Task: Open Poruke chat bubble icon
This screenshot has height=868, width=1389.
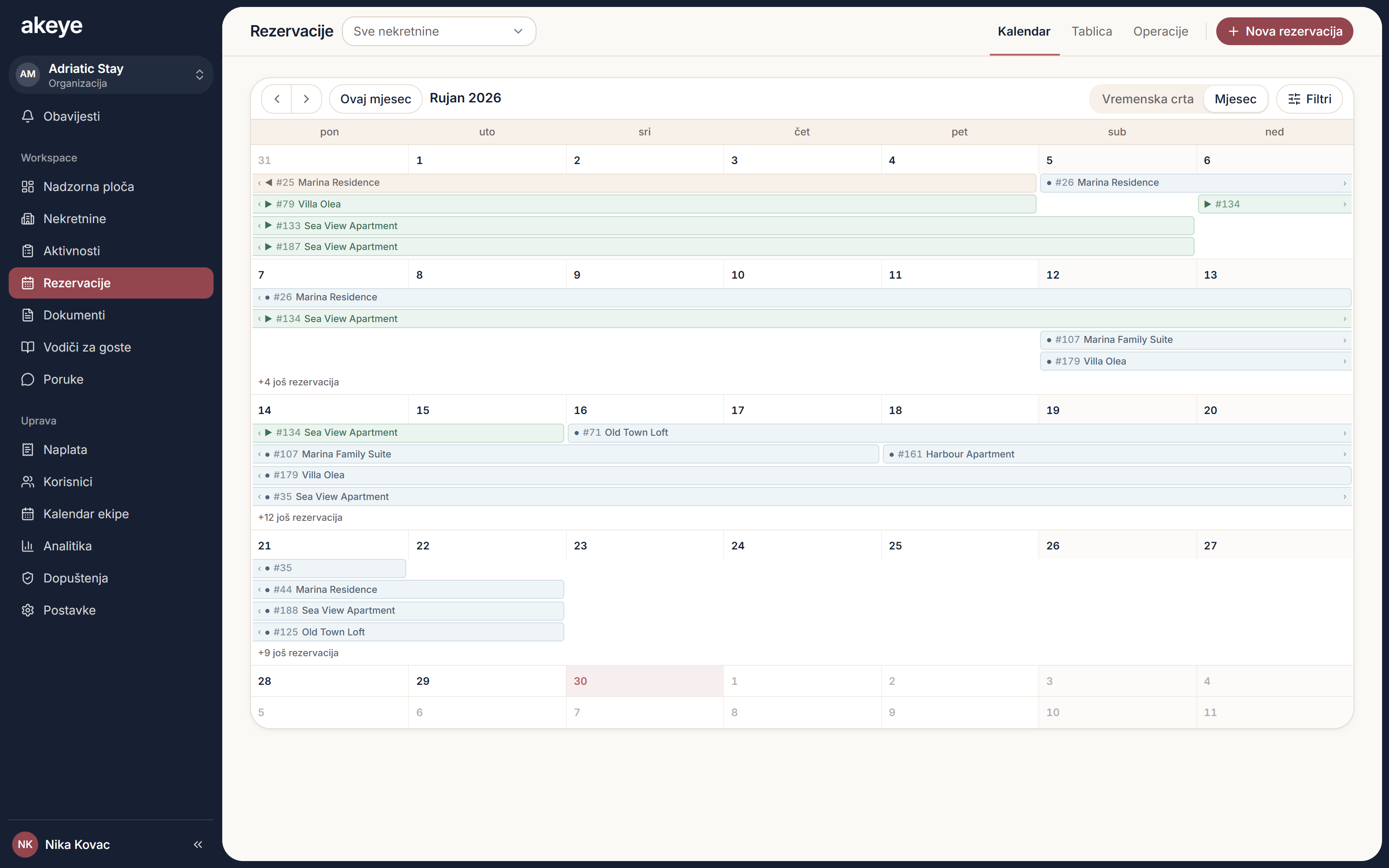Action: 27,379
